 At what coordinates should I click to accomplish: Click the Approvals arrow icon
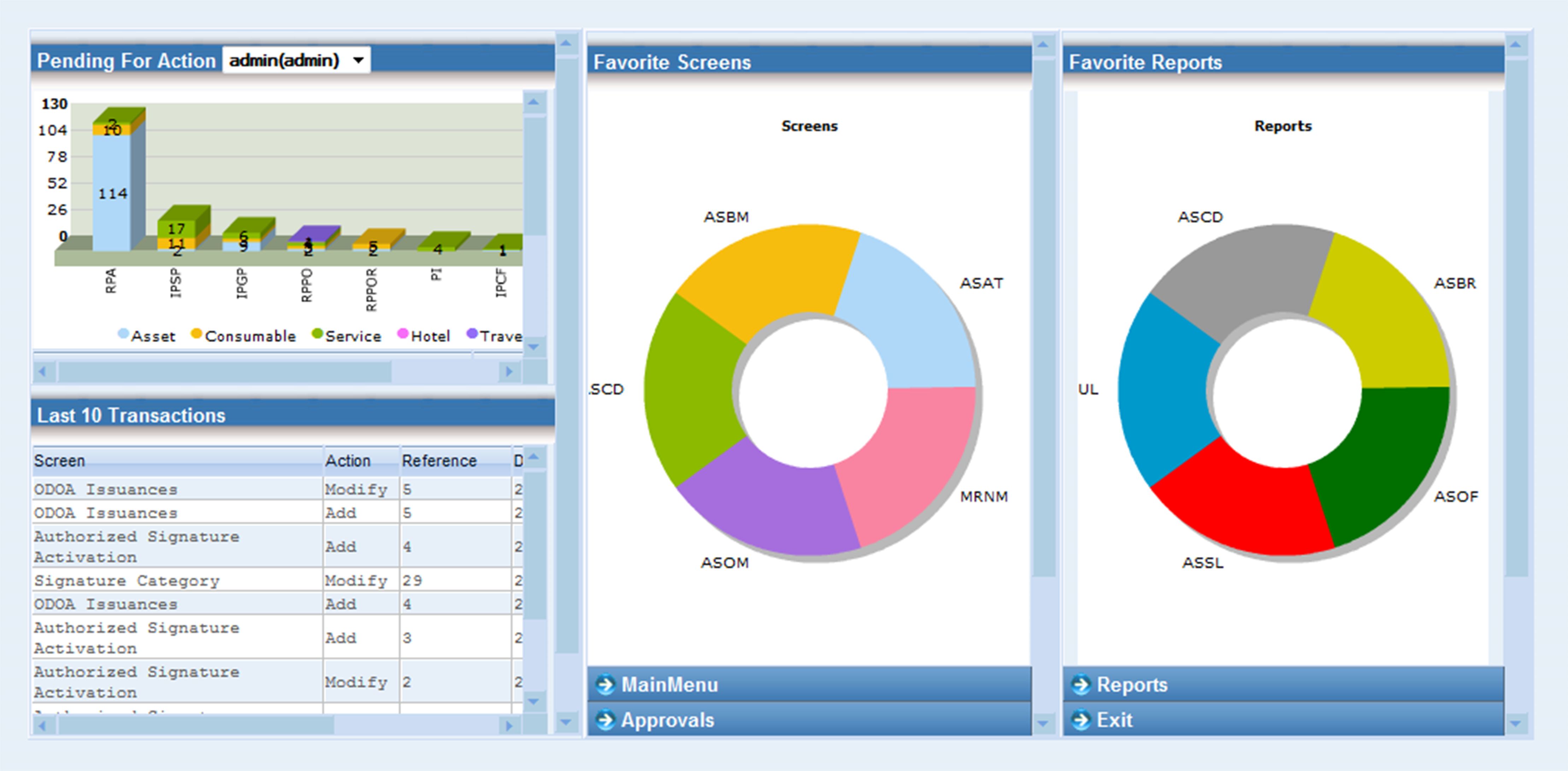606,720
